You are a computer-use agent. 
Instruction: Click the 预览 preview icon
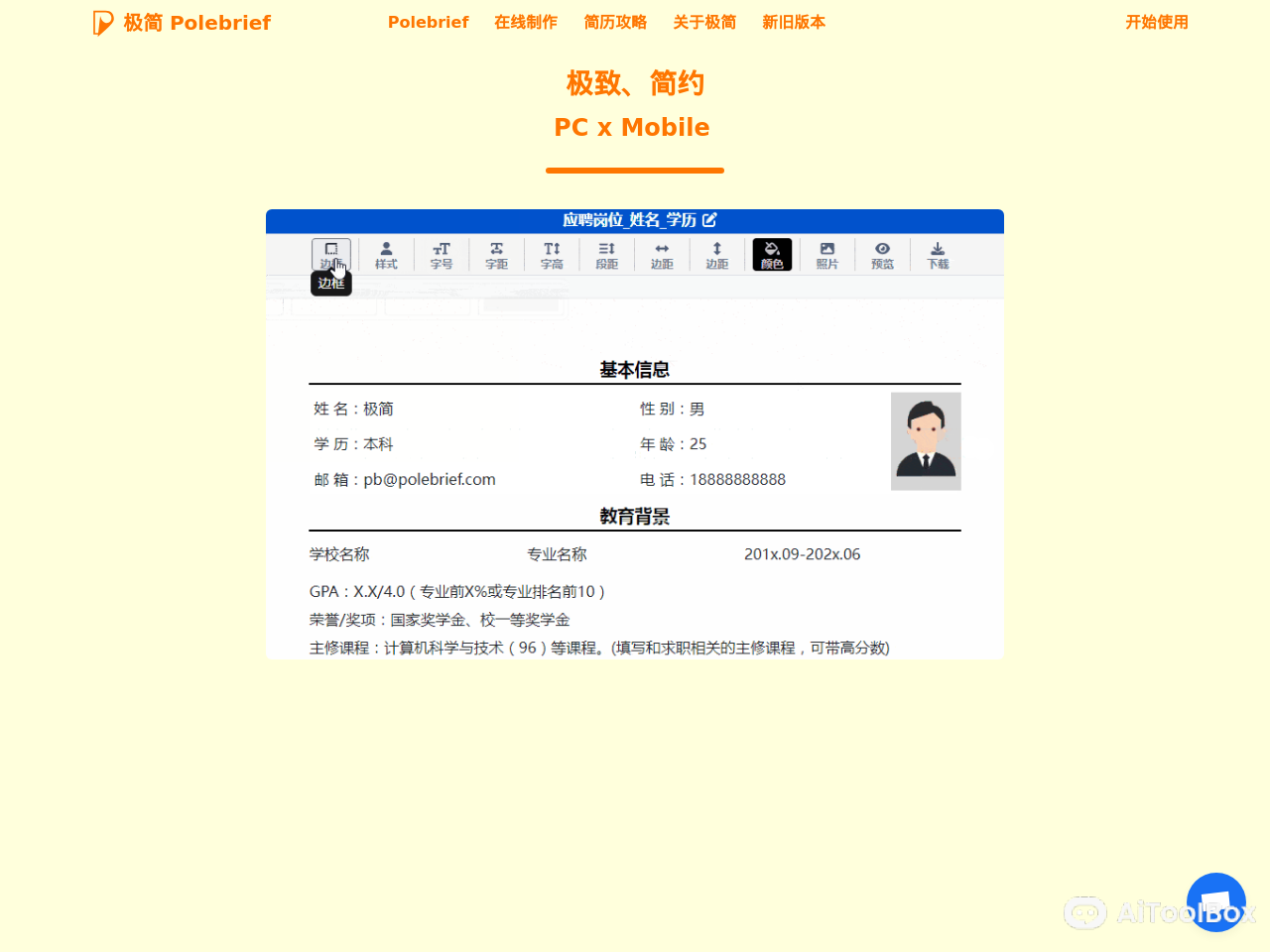[x=882, y=254]
